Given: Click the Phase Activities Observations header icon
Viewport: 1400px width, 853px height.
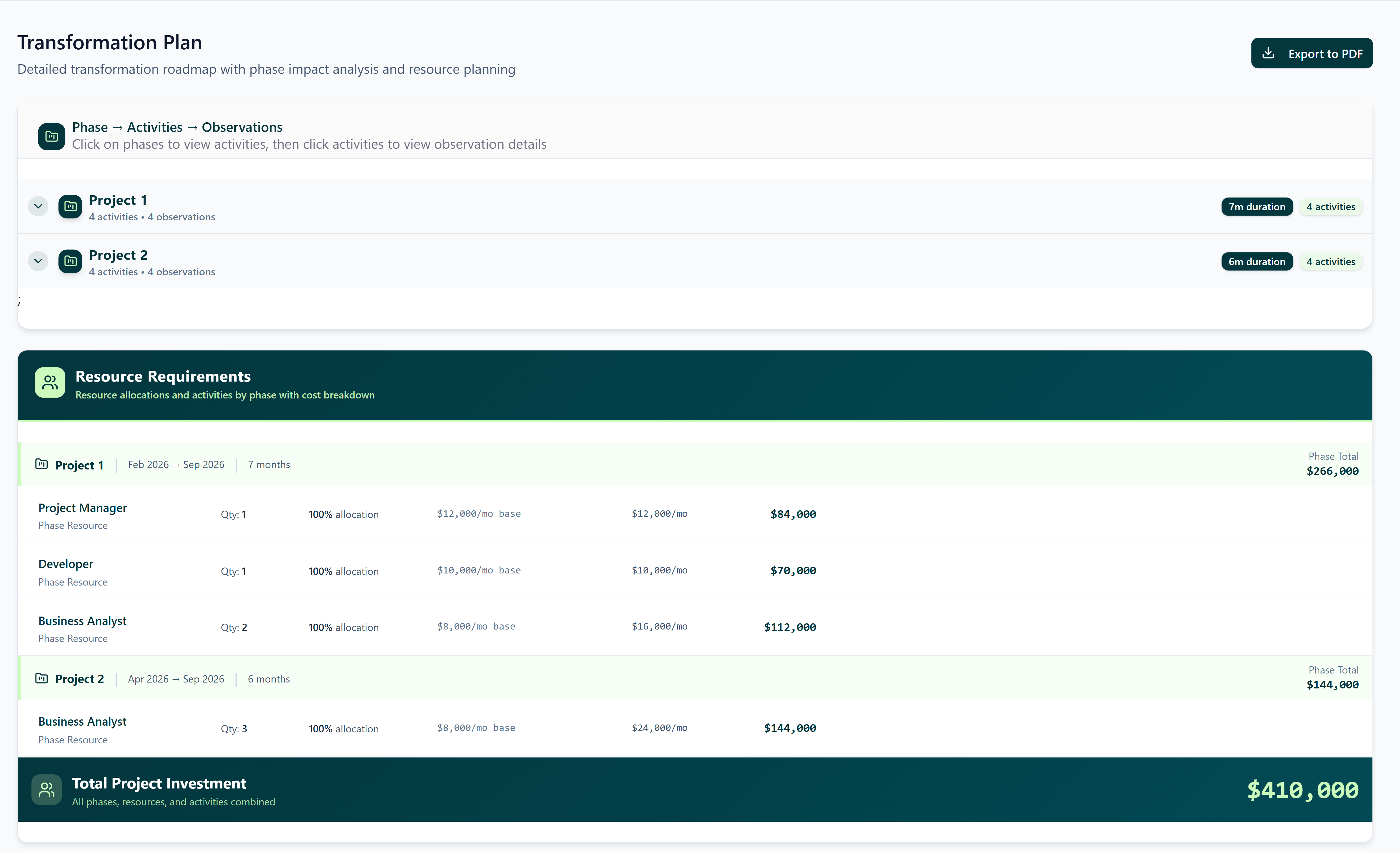Looking at the screenshot, I should coord(51,136).
